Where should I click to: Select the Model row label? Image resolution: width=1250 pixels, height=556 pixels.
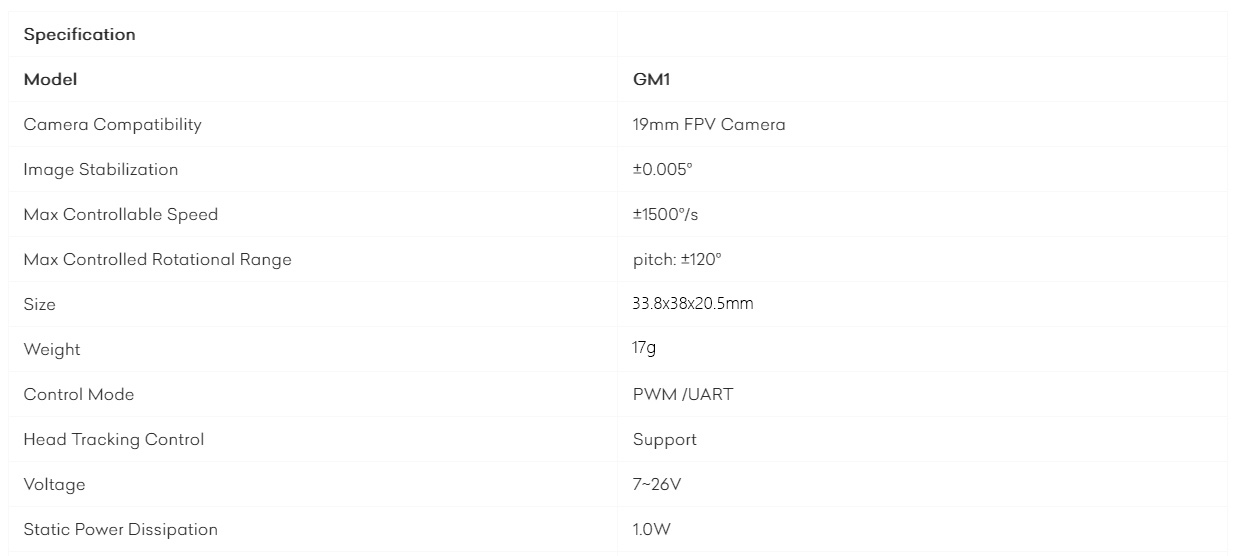pos(50,79)
